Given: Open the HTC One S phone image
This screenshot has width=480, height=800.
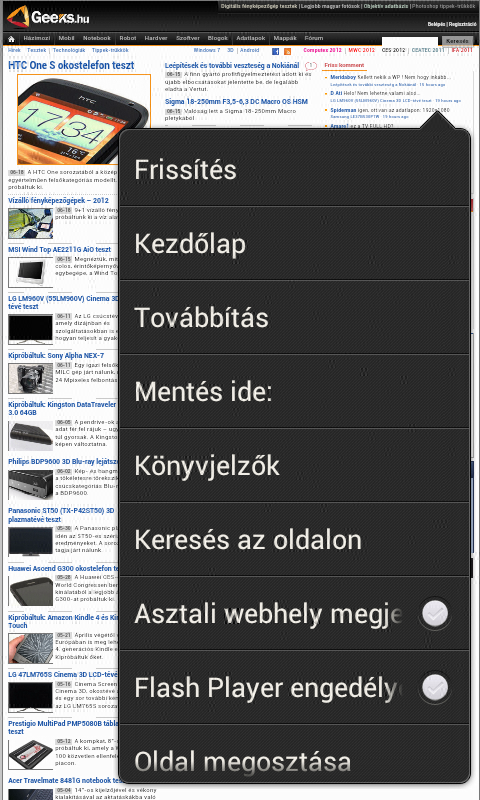Looking at the screenshot, I should (x=84, y=119).
